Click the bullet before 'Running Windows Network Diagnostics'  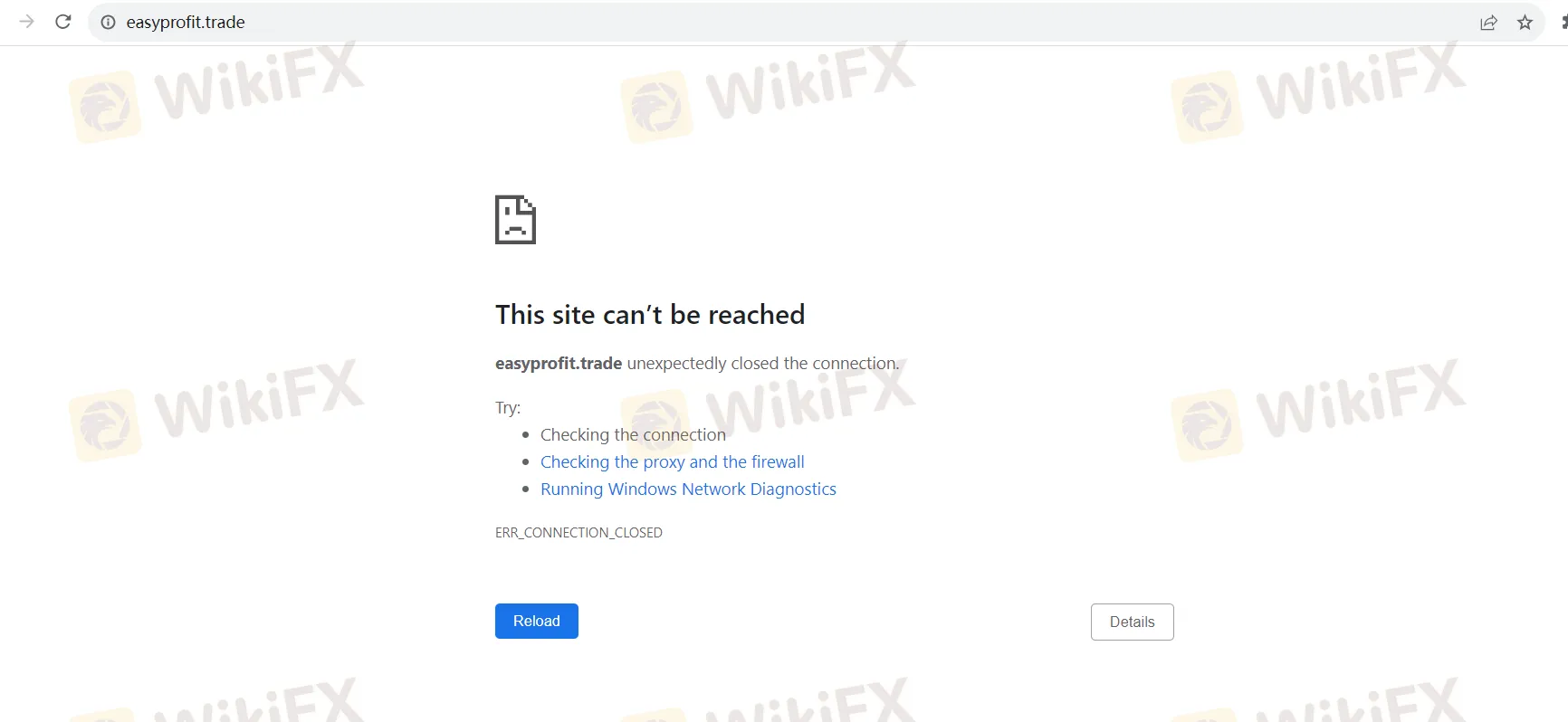pos(525,489)
